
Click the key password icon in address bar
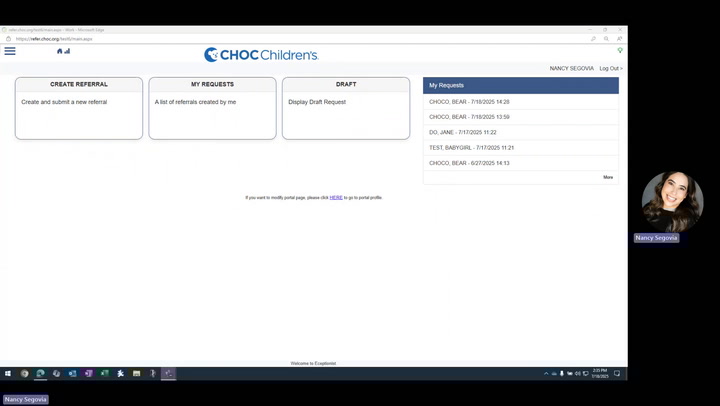click(593, 39)
